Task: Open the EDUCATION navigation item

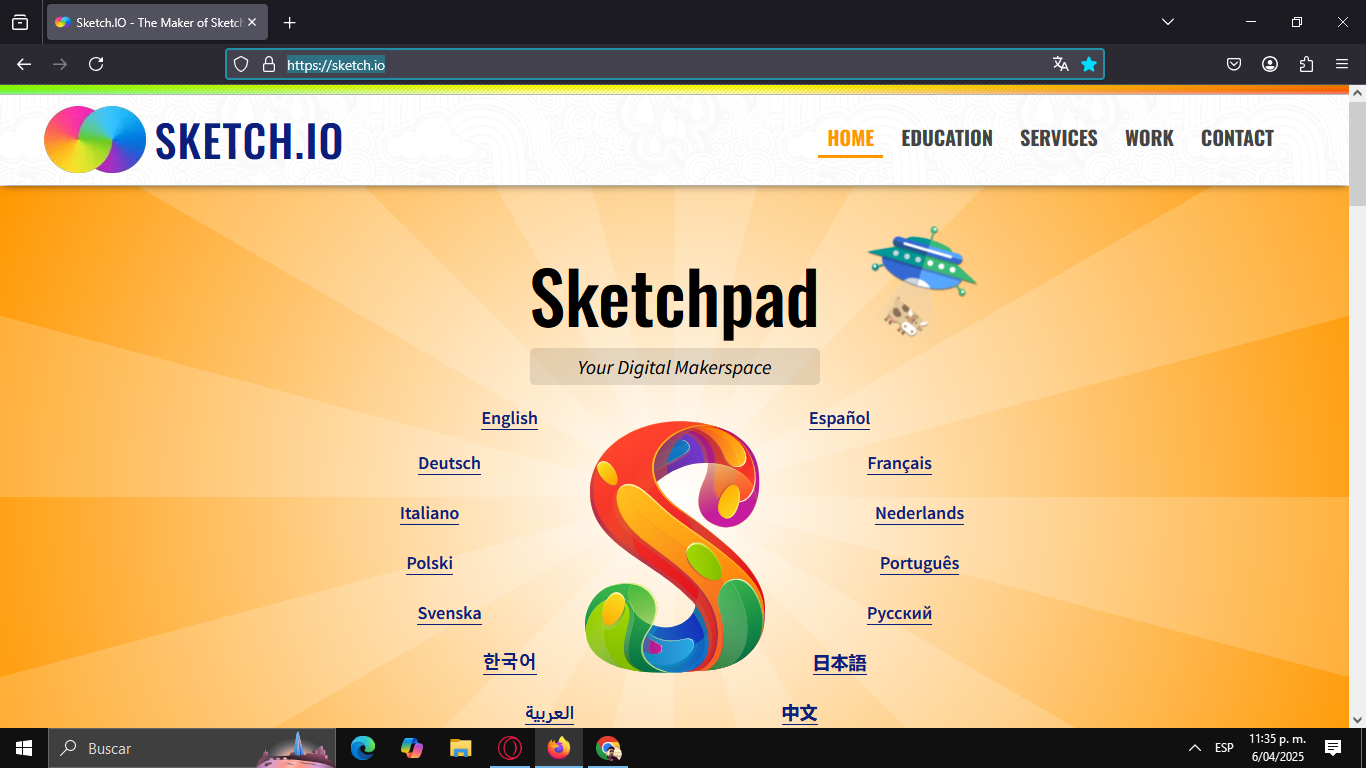Action: tap(947, 138)
